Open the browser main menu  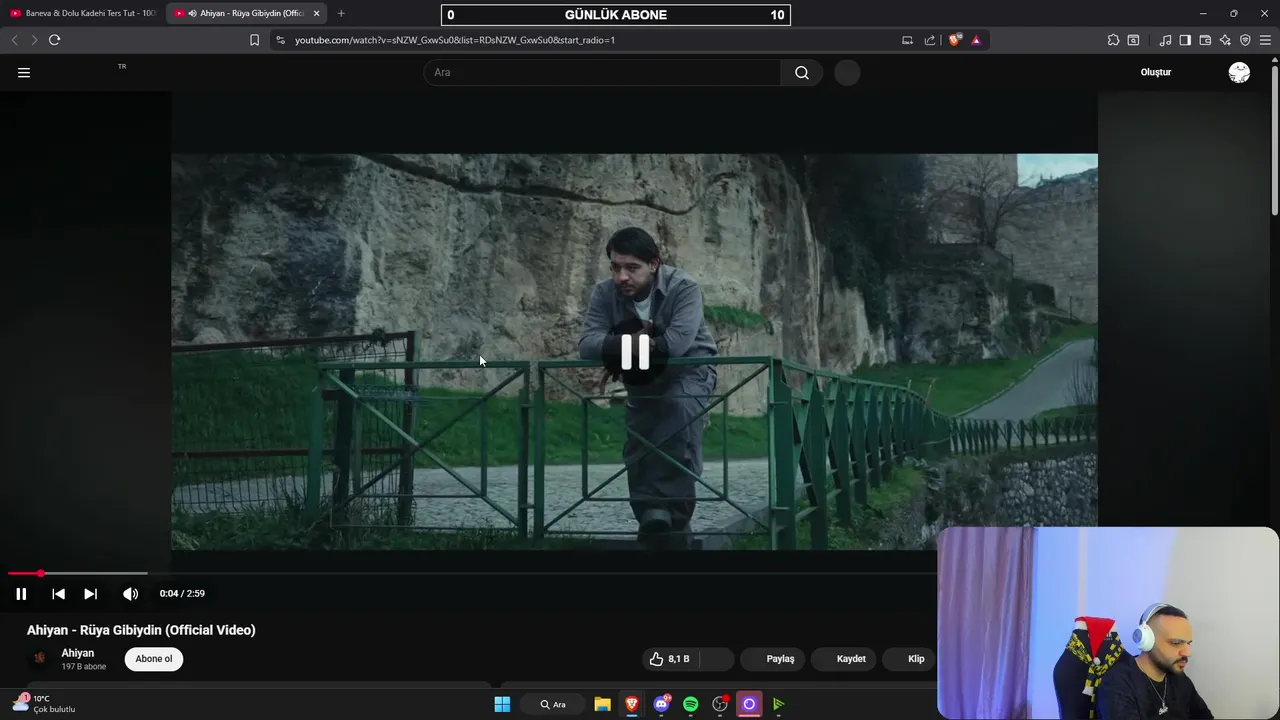pyautogui.click(x=1265, y=40)
